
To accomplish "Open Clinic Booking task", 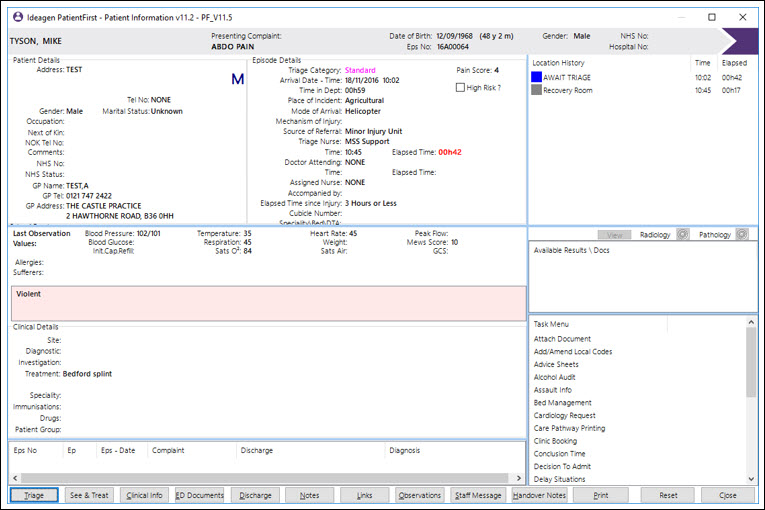I will pyautogui.click(x=555, y=441).
